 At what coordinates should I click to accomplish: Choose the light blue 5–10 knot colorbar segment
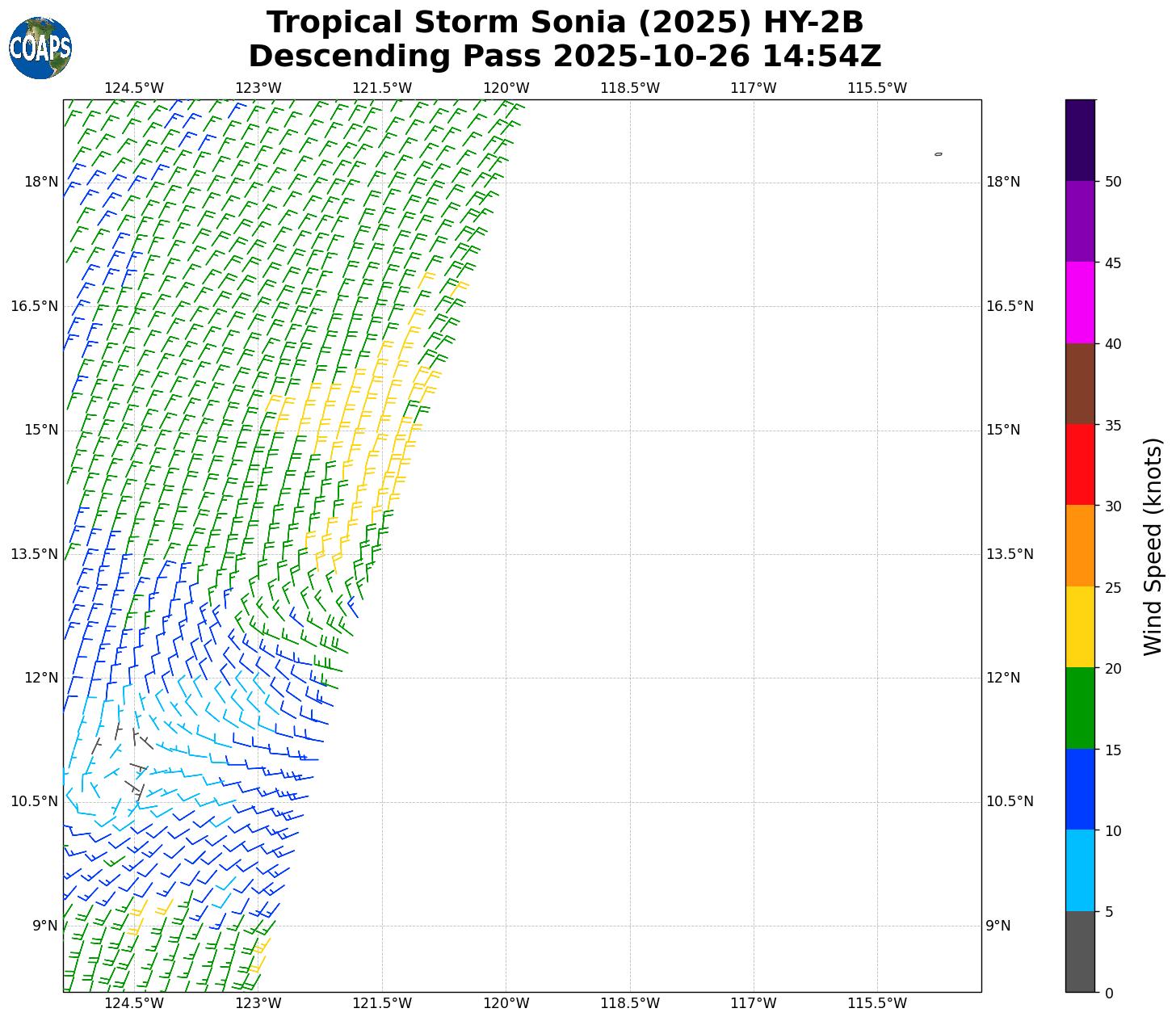1080,871
